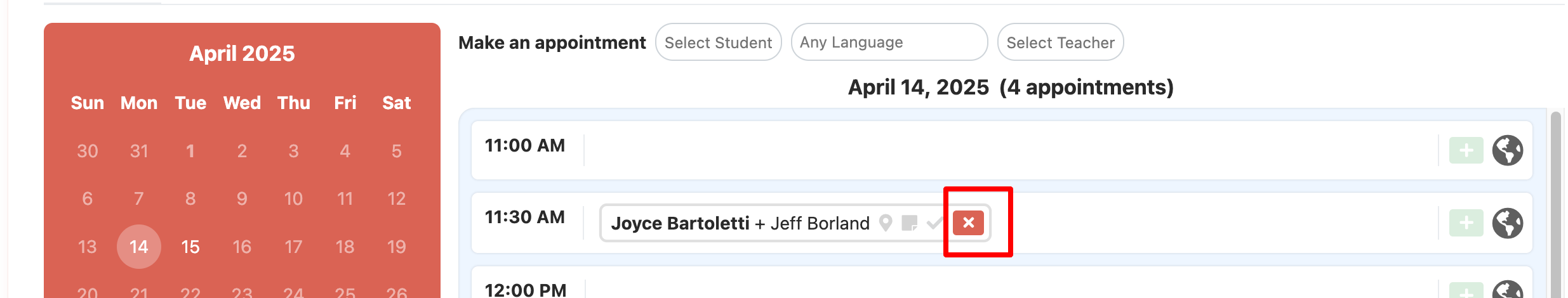1568x298 pixels.
Task: Add appointment at 11:30 AM
Action: click(1466, 223)
